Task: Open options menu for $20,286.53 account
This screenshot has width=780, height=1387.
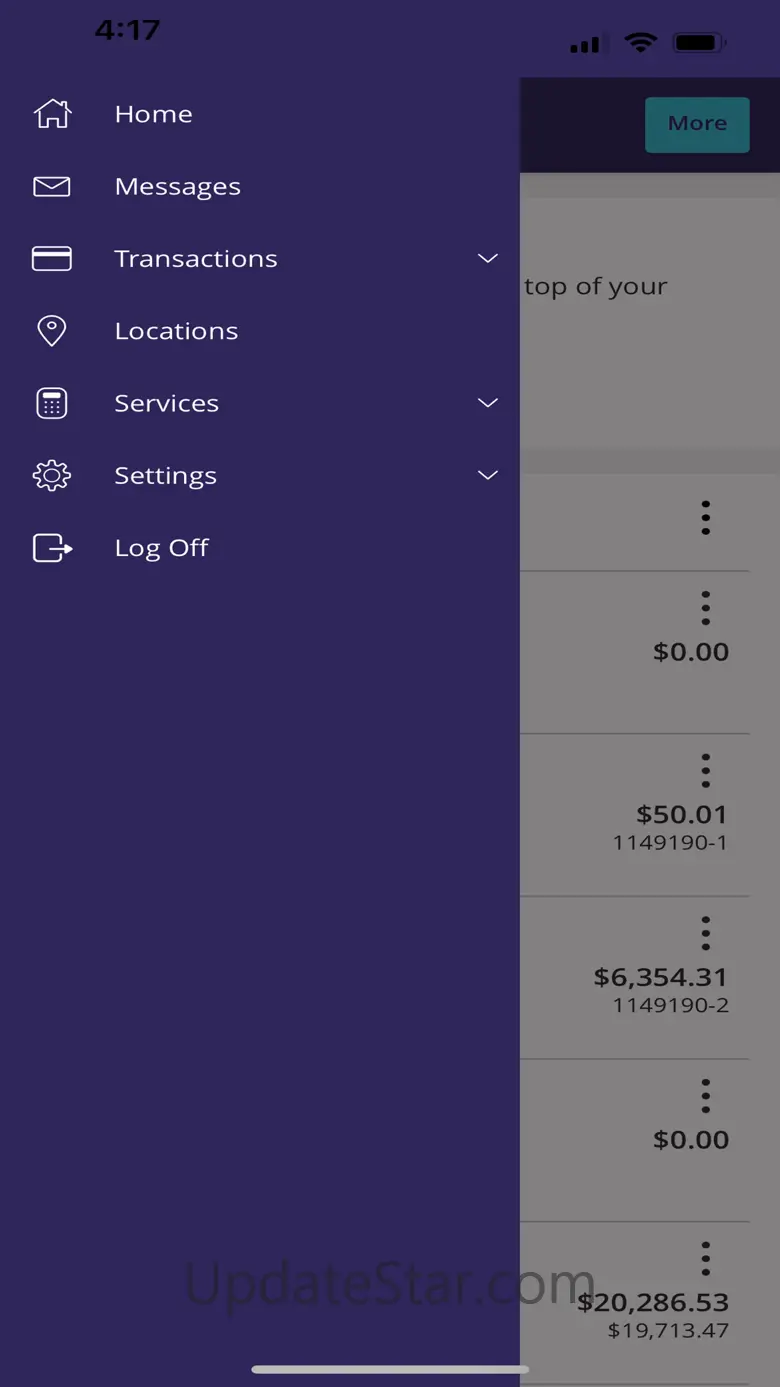Action: pos(705,1258)
